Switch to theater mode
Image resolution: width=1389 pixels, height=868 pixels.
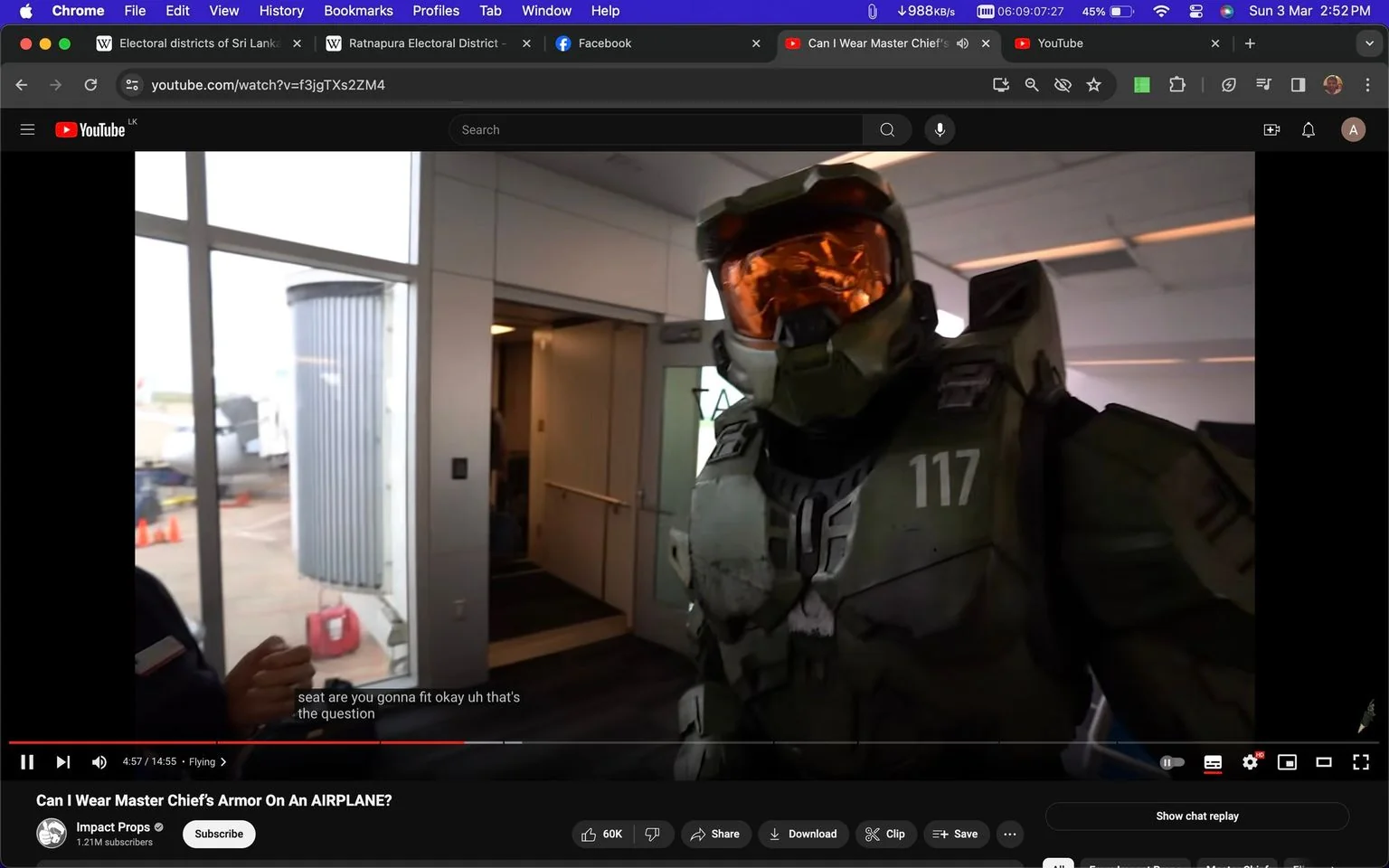tap(1324, 762)
